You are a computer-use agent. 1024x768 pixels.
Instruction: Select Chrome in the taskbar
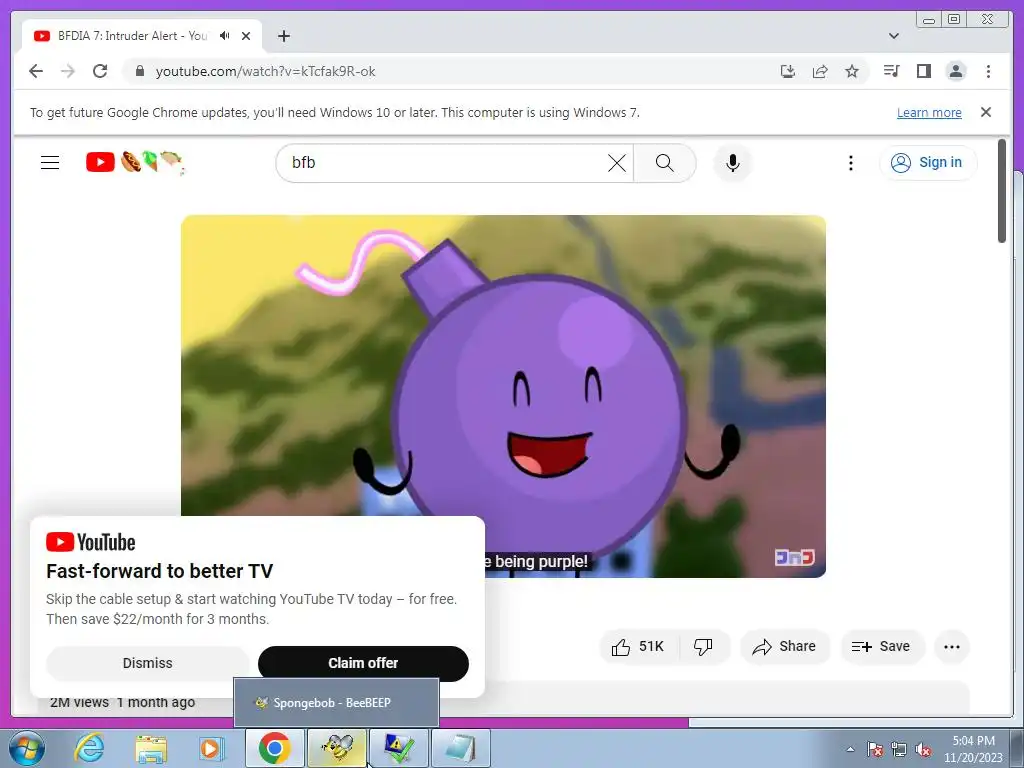(274, 748)
